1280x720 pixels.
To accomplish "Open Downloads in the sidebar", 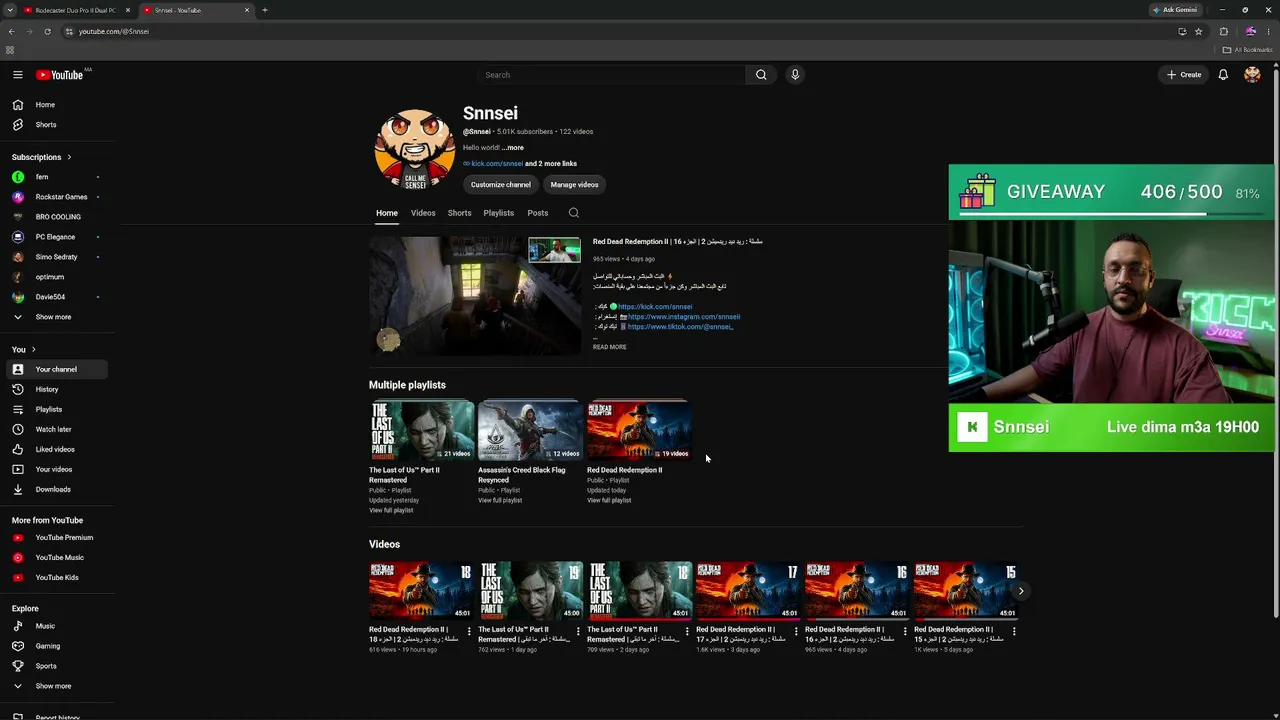I will [x=55, y=489].
